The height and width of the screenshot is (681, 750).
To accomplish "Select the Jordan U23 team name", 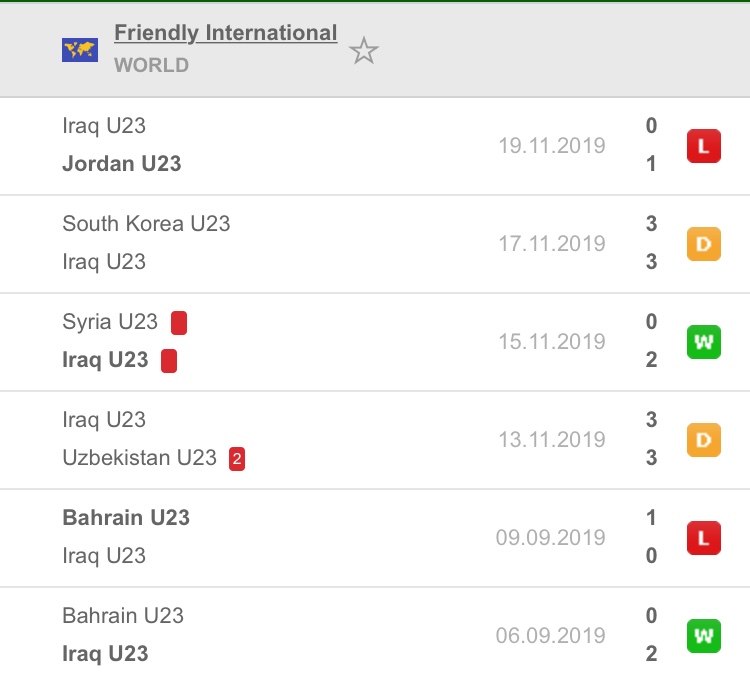I will click(122, 164).
